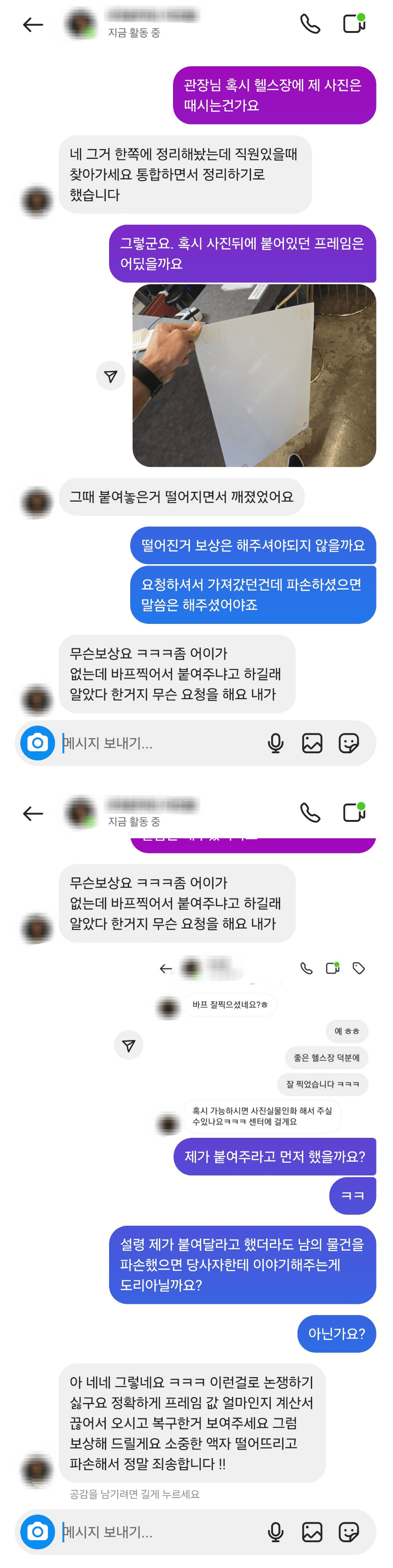Screen dimensions: 393x1568
Task: Open sticker icon in bottom message bar
Action: tap(349, 1531)
